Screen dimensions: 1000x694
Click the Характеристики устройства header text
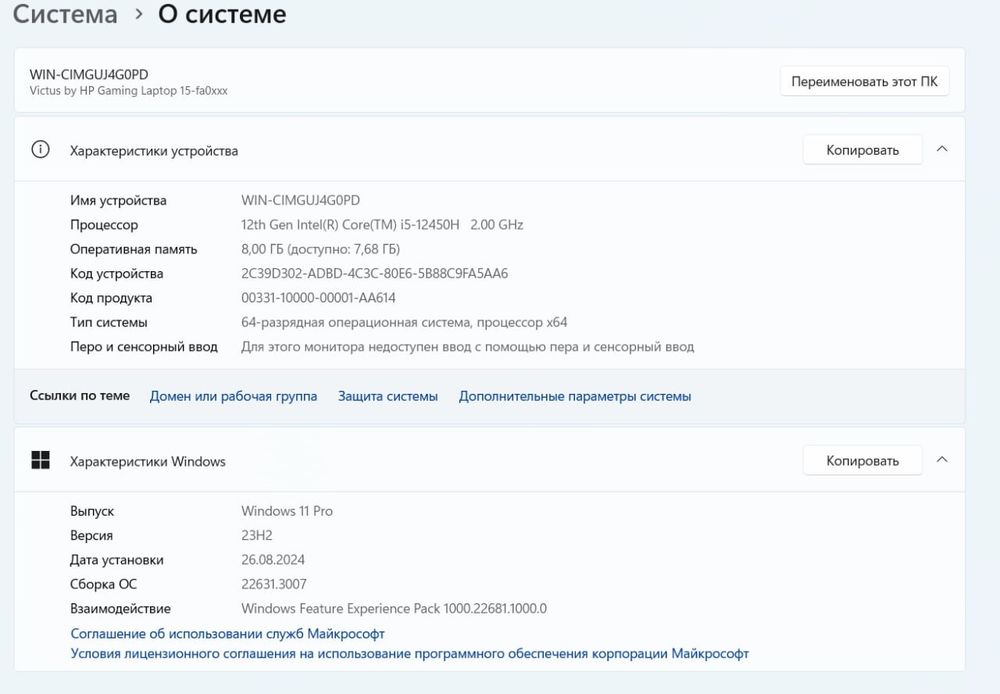point(154,151)
